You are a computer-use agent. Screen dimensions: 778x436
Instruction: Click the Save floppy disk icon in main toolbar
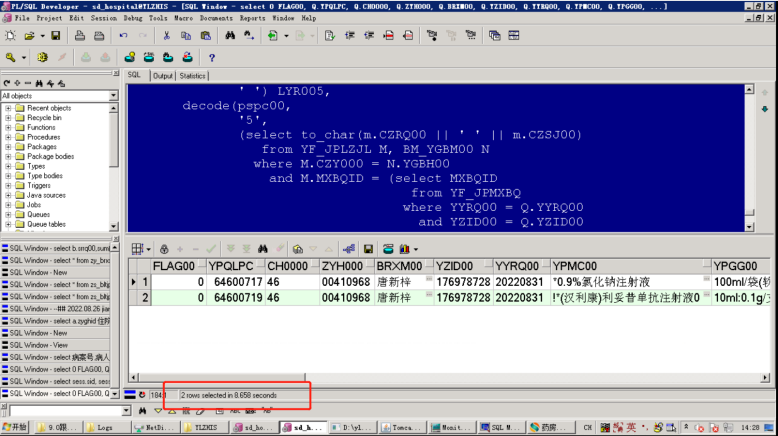tap(56, 35)
